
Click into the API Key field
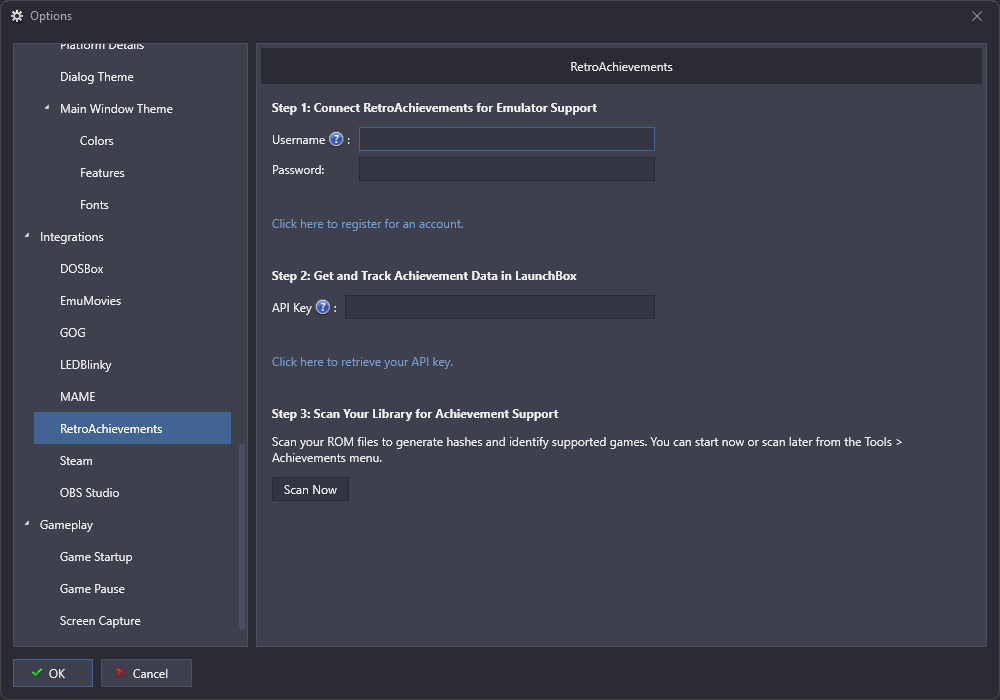click(x=499, y=307)
